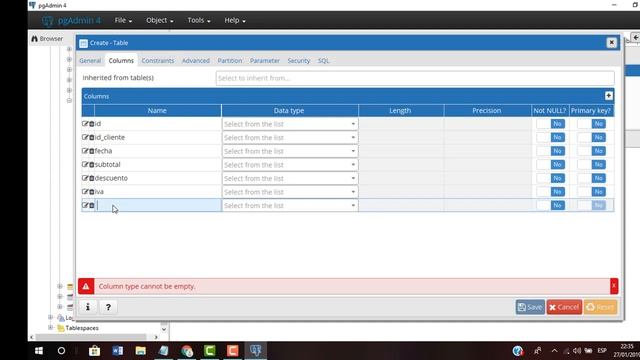Open the data type dropdown for id

point(290,124)
